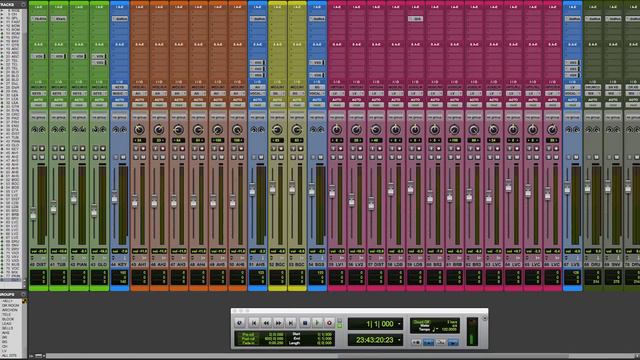640x360 pixels.
Task: Start playback with the transport Play button
Action: click(x=317, y=323)
